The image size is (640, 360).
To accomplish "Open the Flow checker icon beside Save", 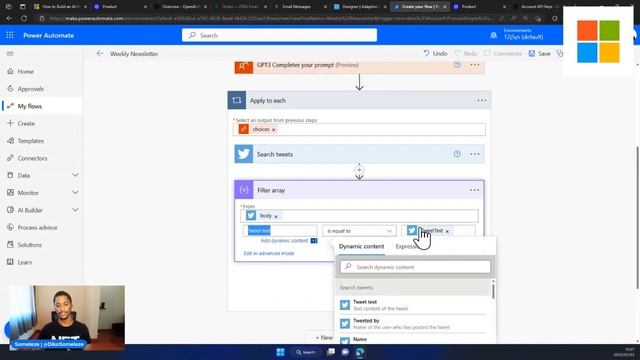I will coord(560,53).
